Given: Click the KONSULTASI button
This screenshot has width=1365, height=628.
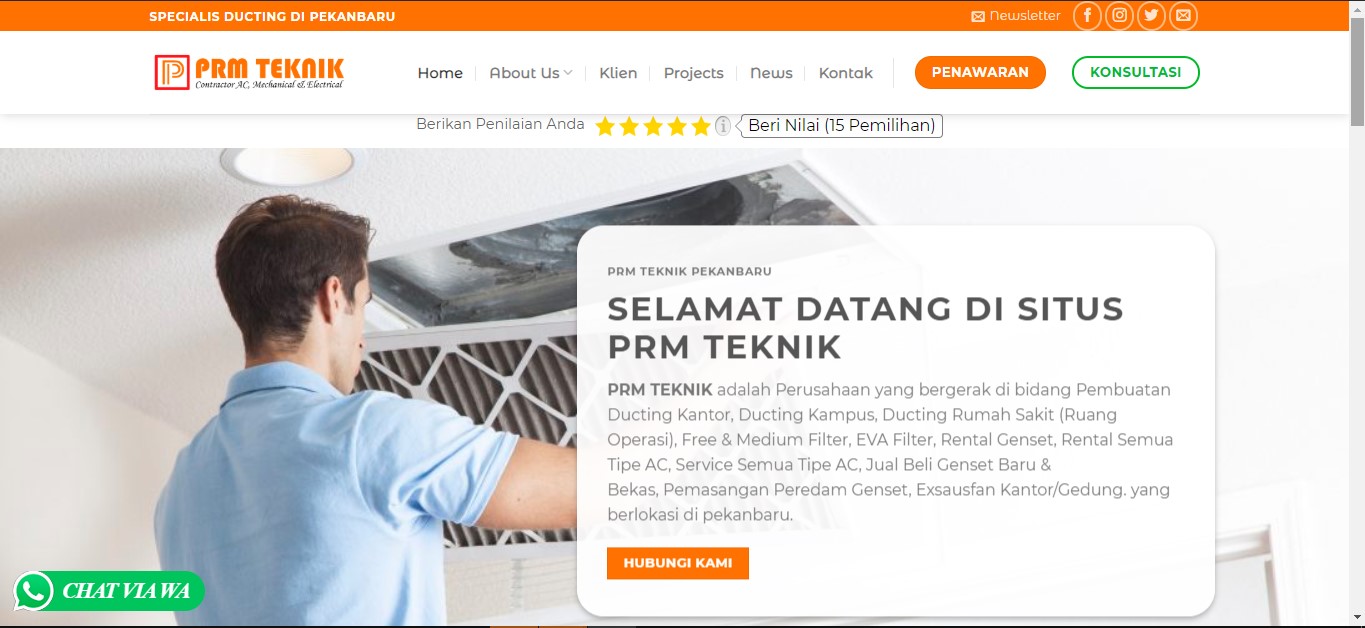Looking at the screenshot, I should coord(1136,72).
